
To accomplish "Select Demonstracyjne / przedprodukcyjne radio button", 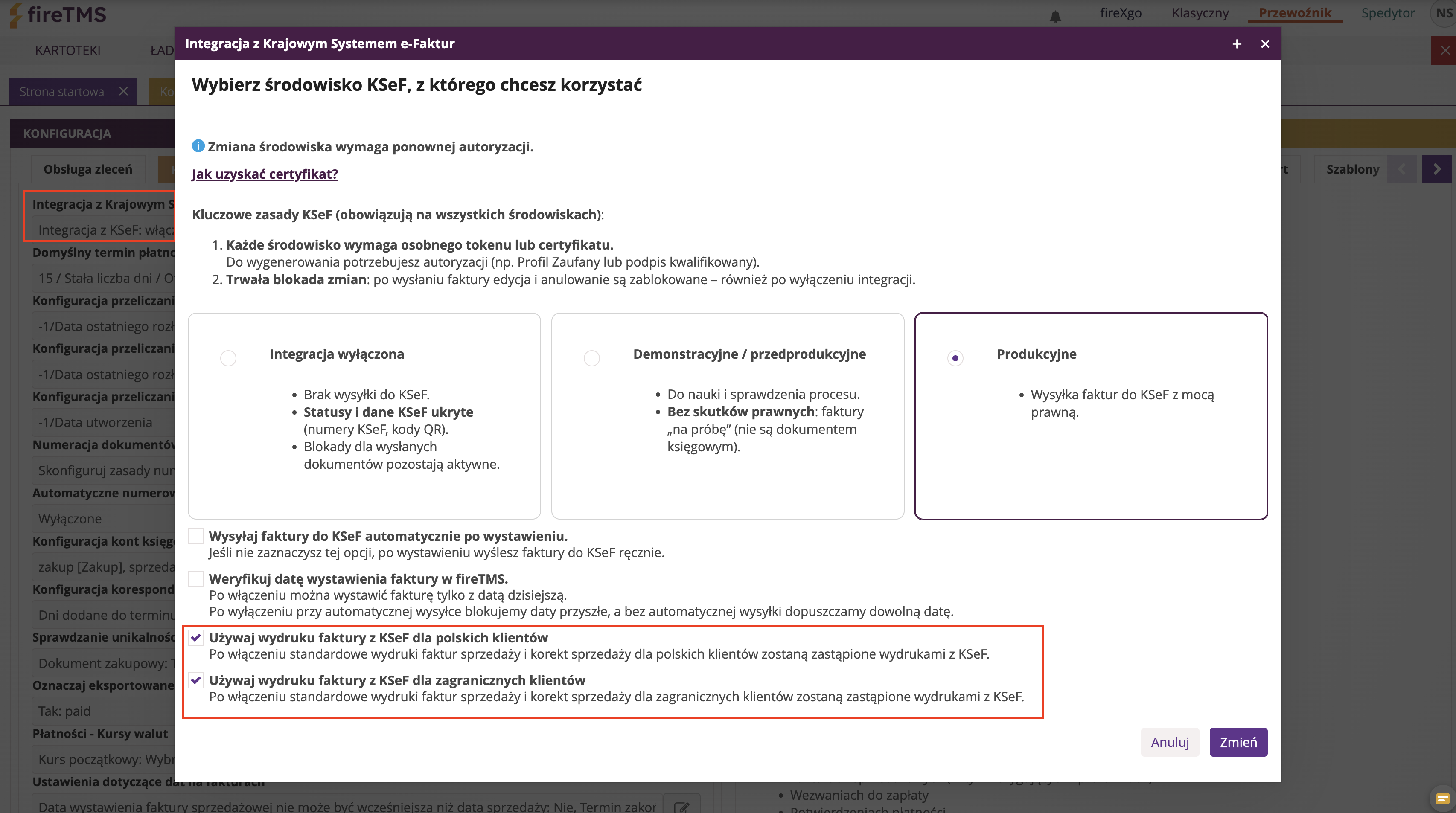I will (592, 357).
